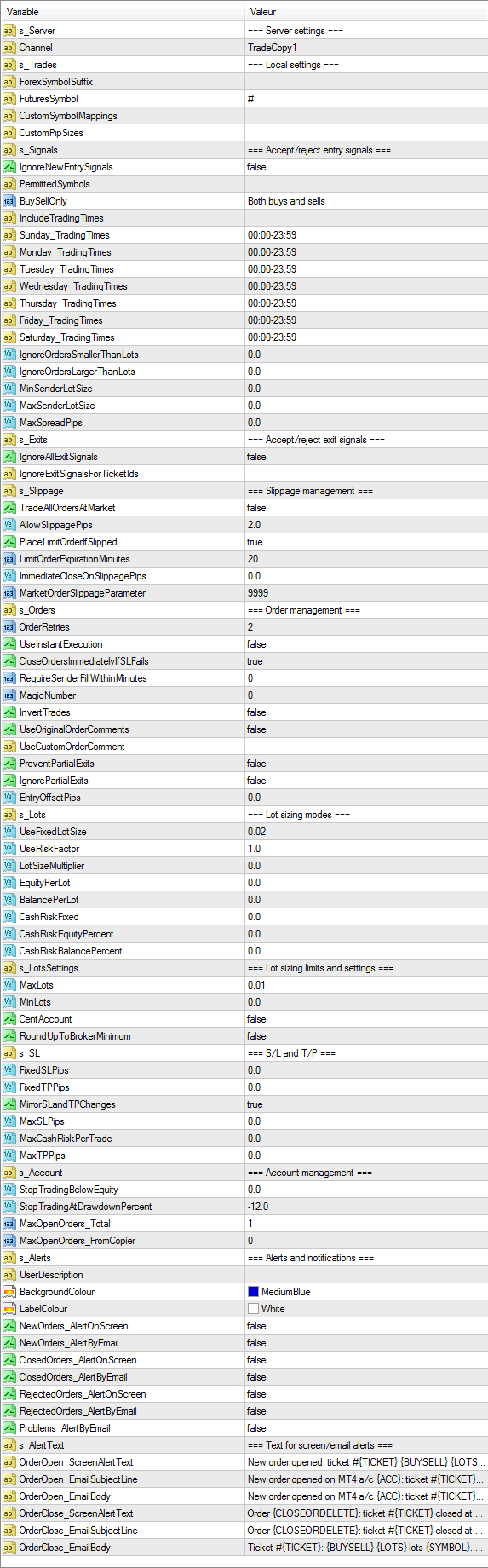Screen dimensions: 488x1568
Task: Open the InvertTrades false value dropdown
Action: [366, 712]
